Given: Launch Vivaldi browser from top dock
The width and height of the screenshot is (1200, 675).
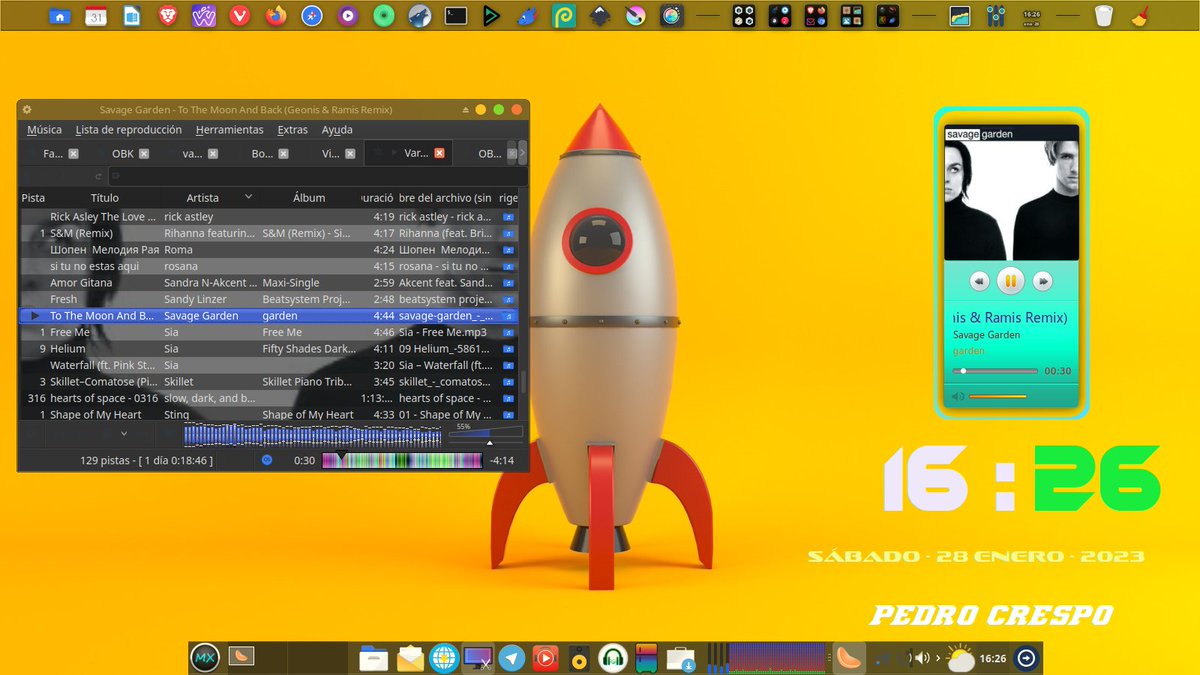Looking at the screenshot, I should (240, 16).
